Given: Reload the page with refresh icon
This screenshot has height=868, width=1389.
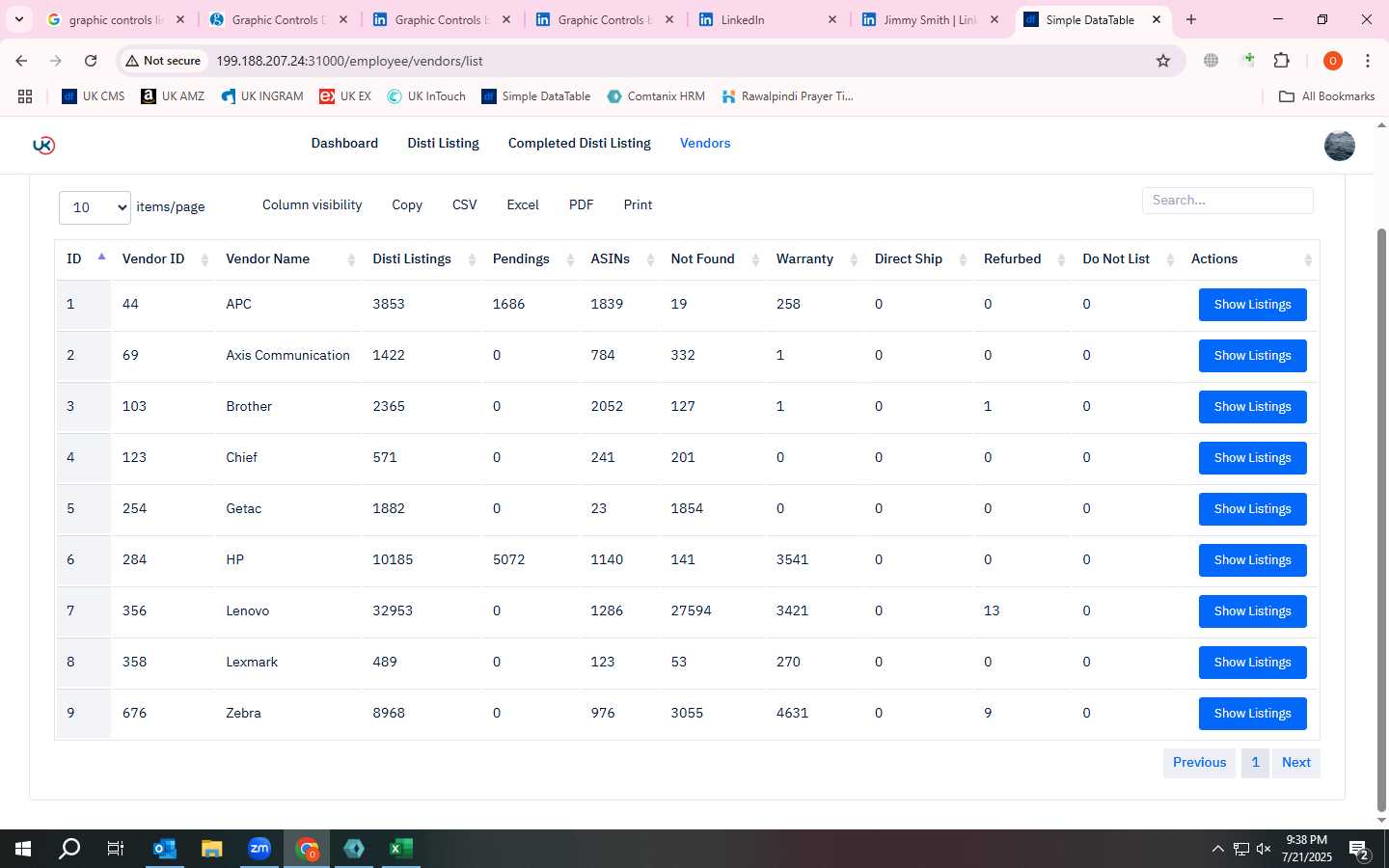Looking at the screenshot, I should 91,61.
